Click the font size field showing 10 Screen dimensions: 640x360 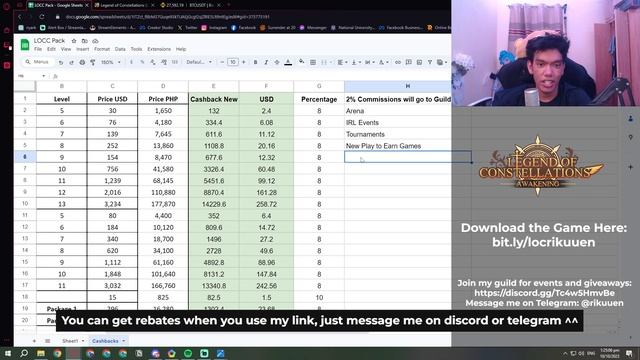click(233, 62)
